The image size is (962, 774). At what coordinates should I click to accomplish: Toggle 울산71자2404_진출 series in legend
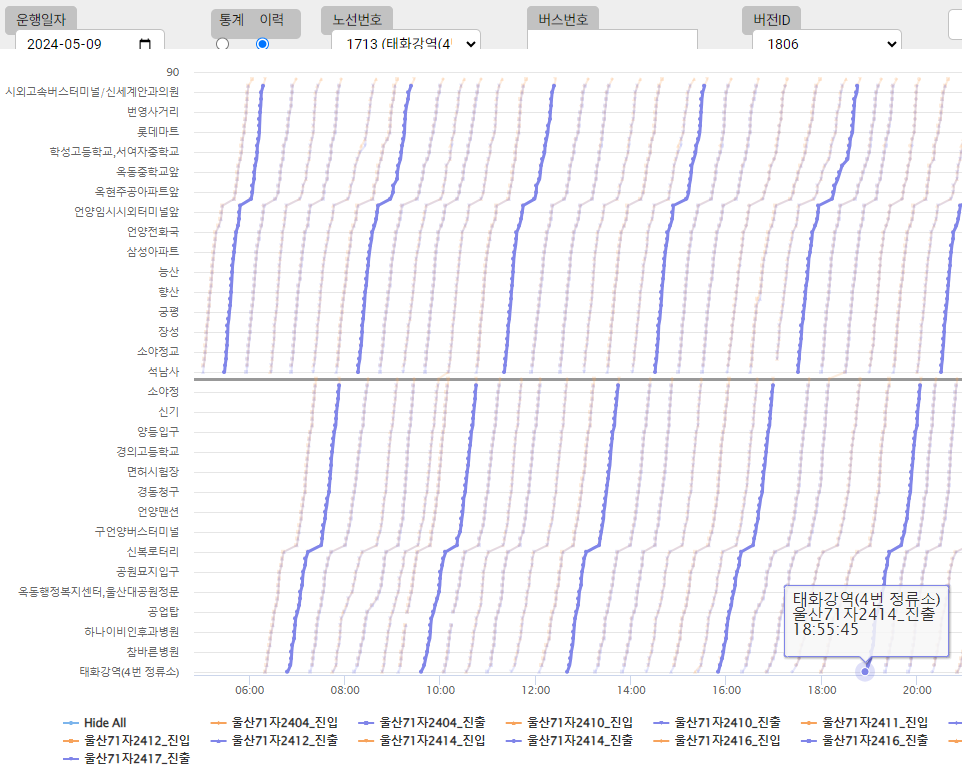click(x=418, y=722)
